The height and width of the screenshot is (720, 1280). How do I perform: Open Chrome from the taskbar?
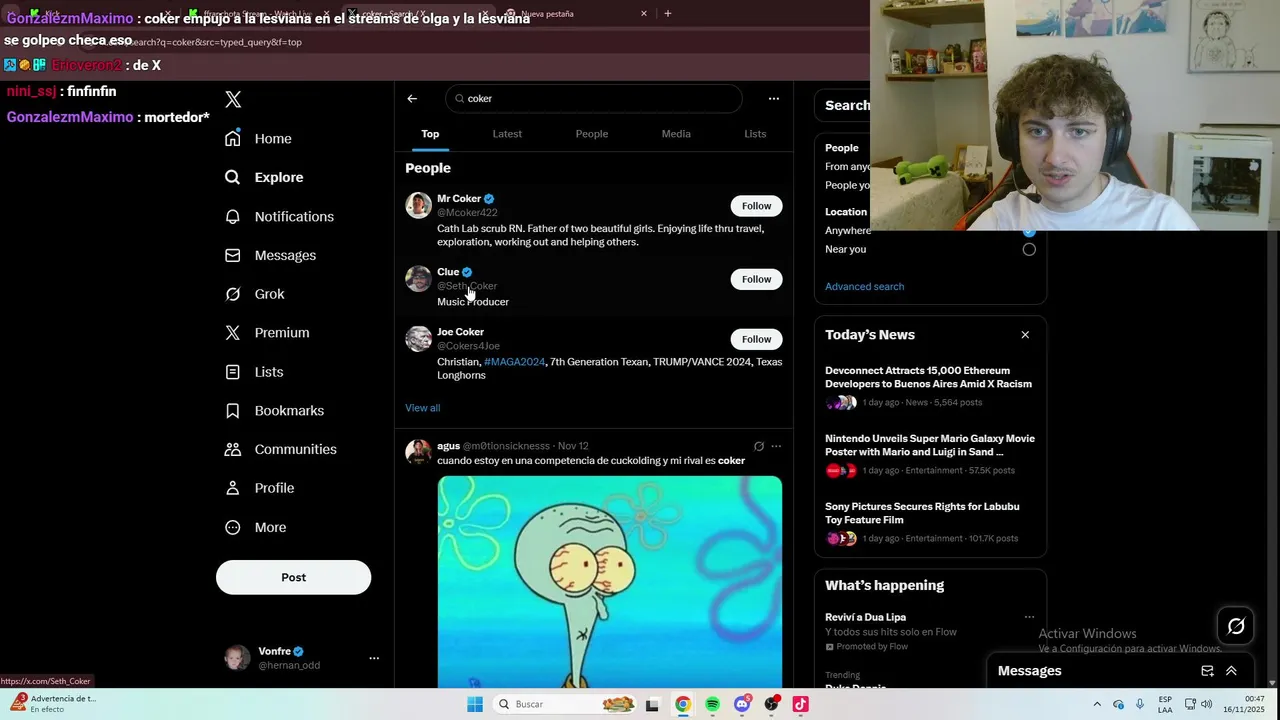(682, 704)
